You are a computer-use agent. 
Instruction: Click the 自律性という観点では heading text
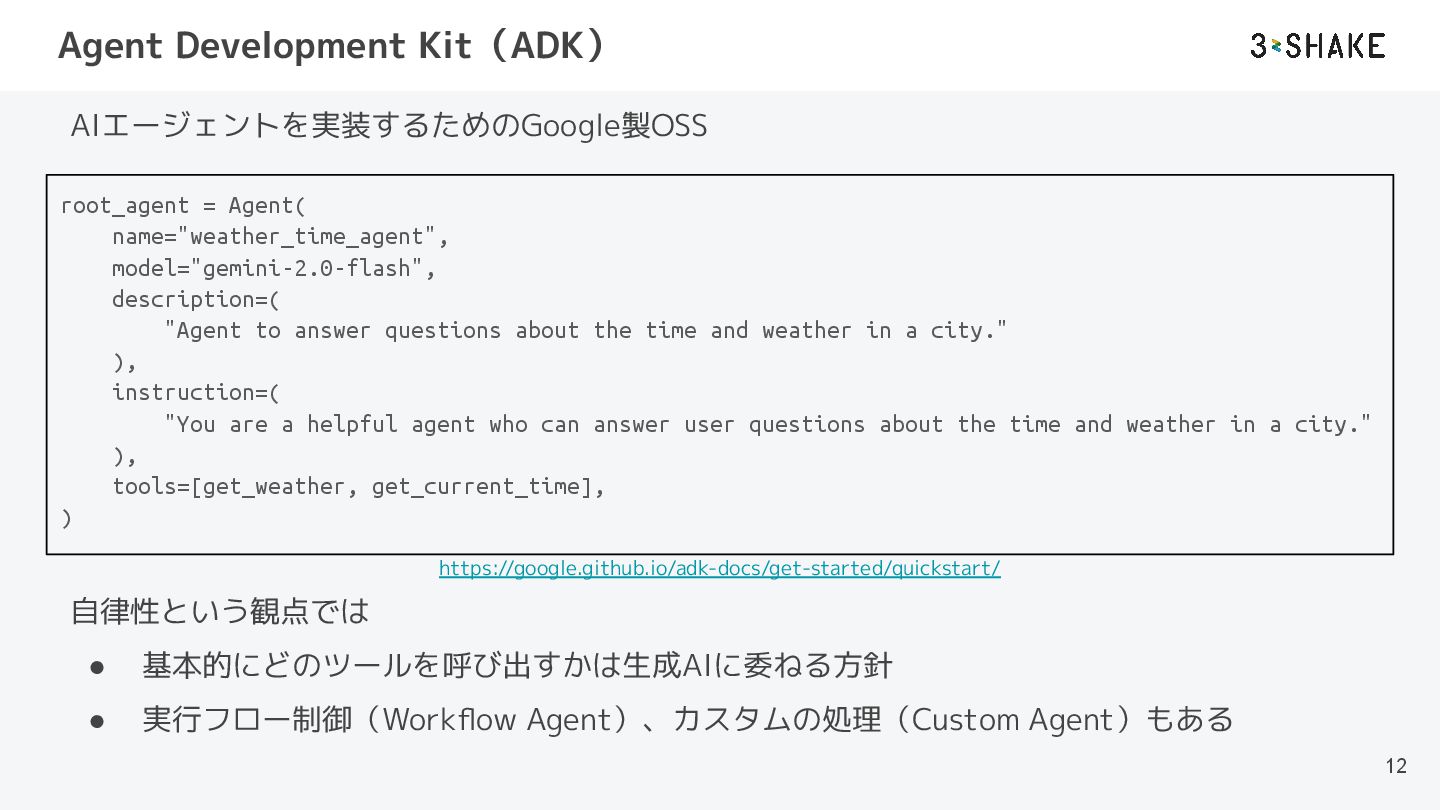pyautogui.click(x=220, y=611)
